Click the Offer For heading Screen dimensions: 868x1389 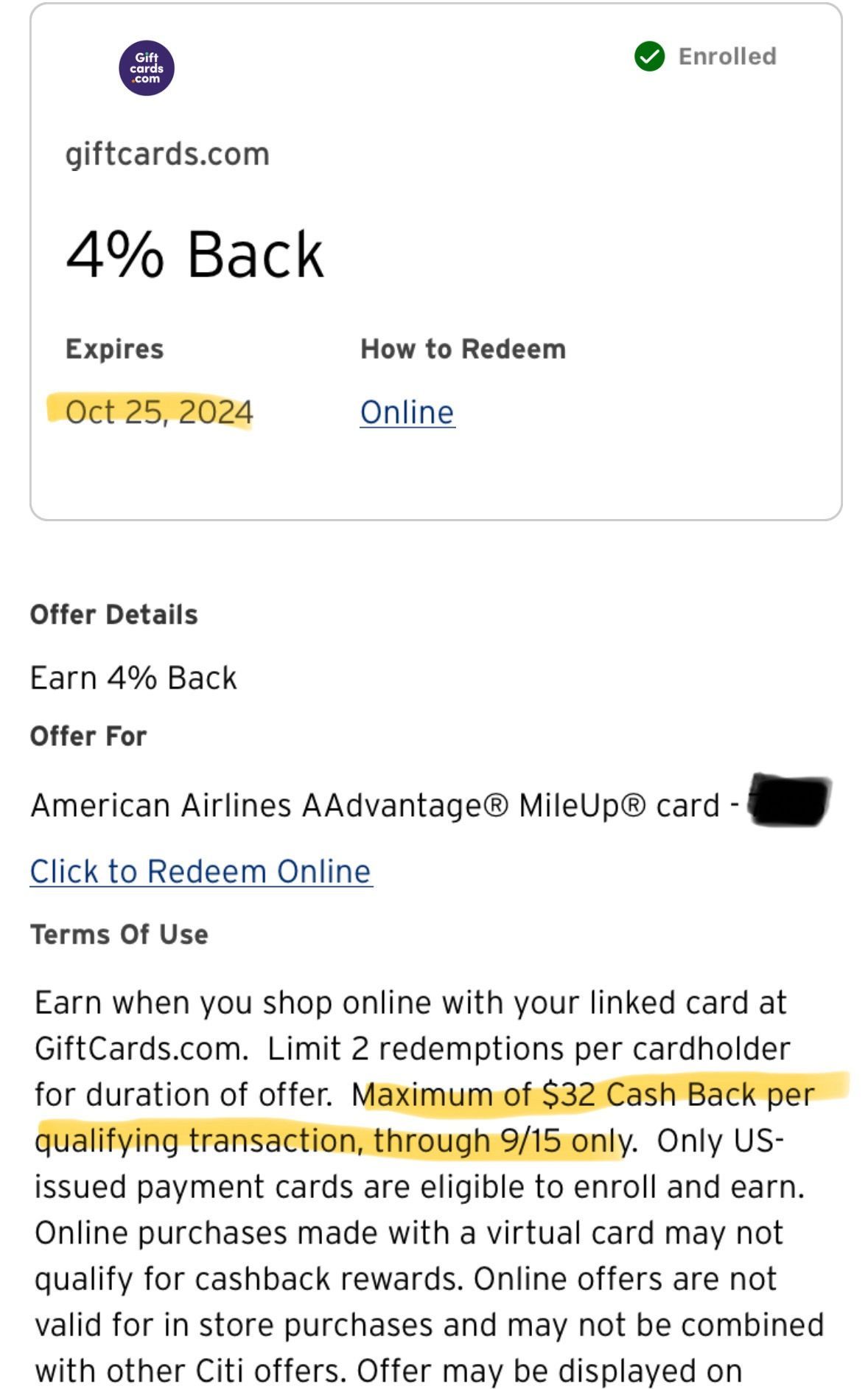88,736
